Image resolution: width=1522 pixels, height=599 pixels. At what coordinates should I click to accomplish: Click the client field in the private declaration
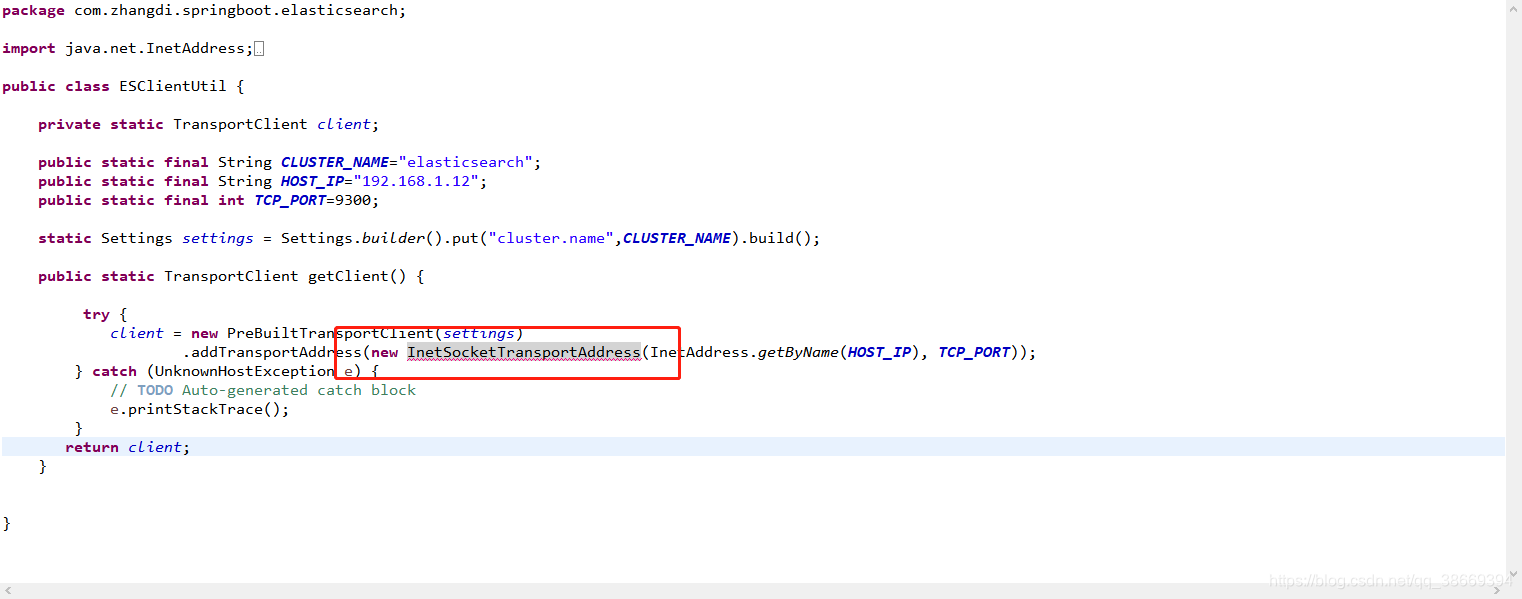[344, 125]
